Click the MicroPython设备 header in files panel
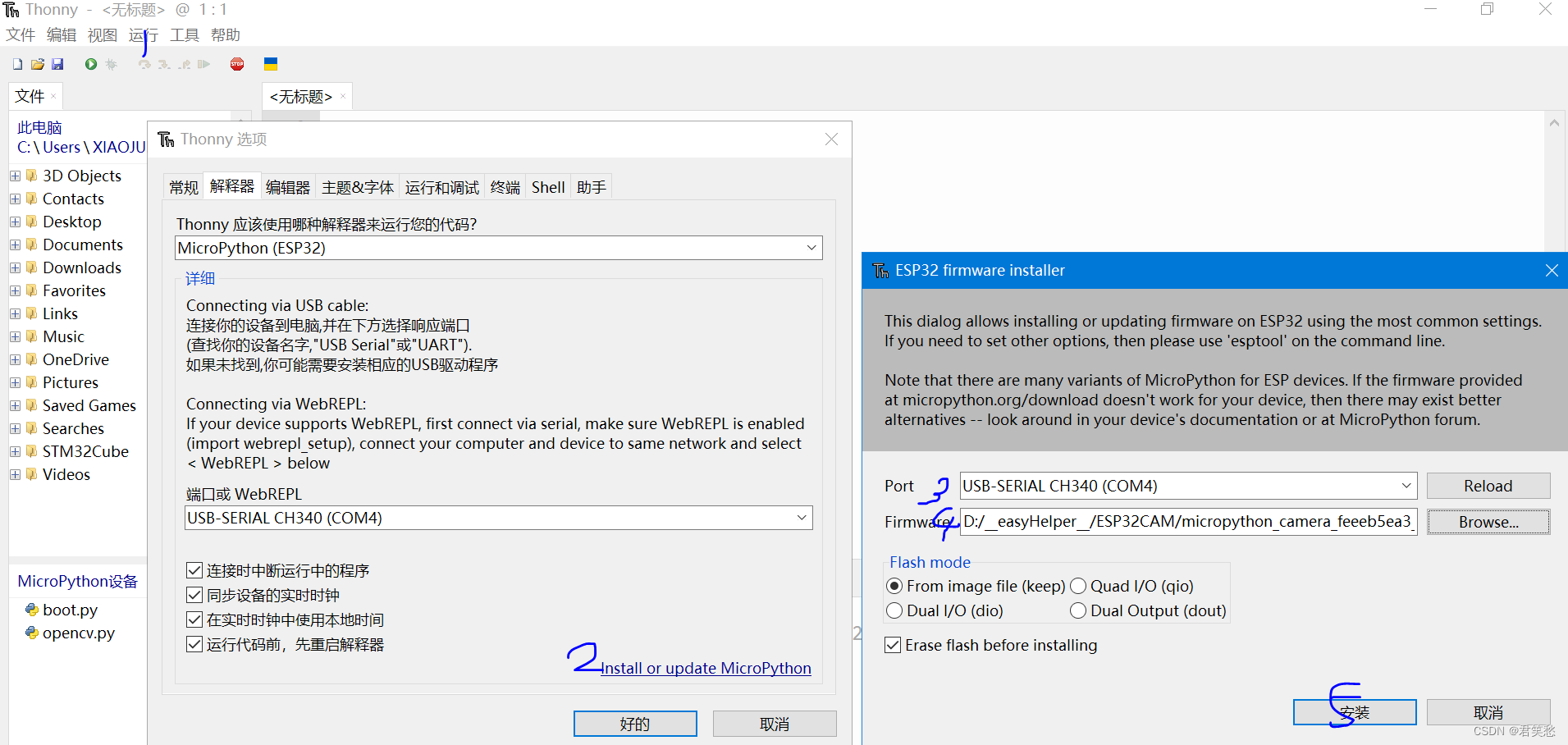 point(78,581)
